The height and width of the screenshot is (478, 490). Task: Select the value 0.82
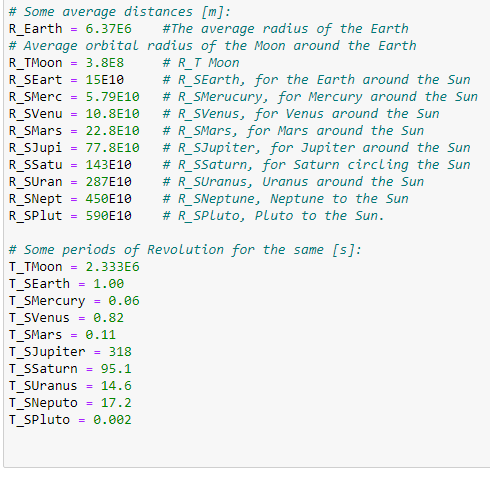click(109, 318)
